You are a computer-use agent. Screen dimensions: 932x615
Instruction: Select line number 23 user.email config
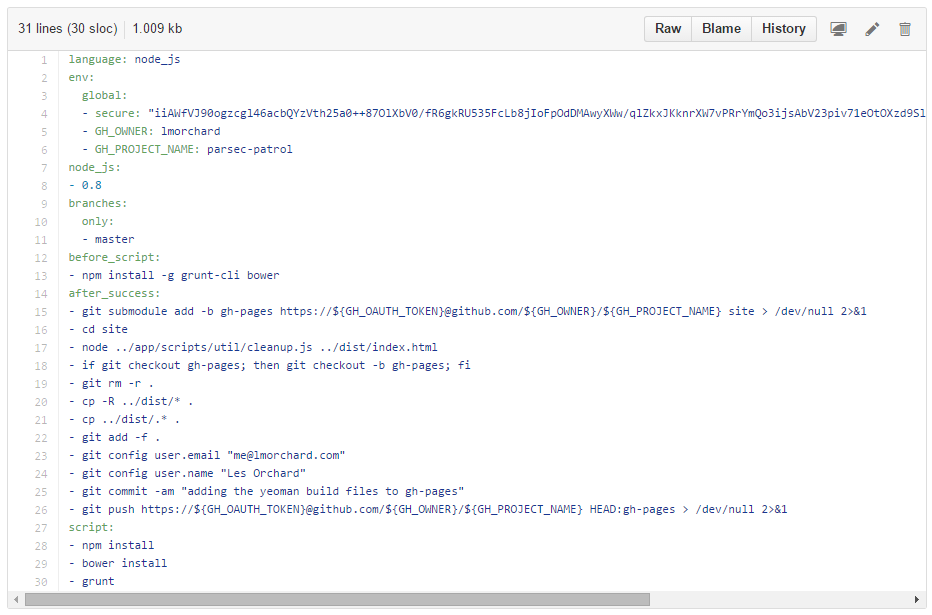pos(41,456)
